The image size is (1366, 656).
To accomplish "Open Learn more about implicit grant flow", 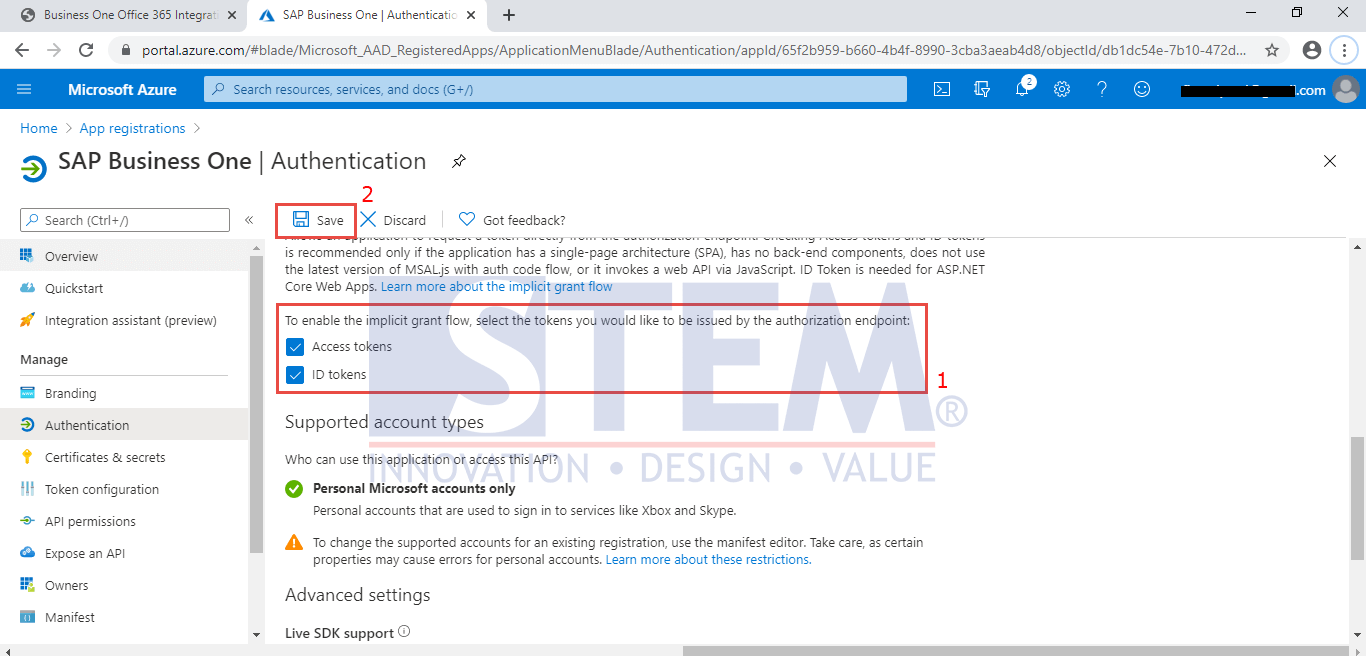I will pos(497,287).
